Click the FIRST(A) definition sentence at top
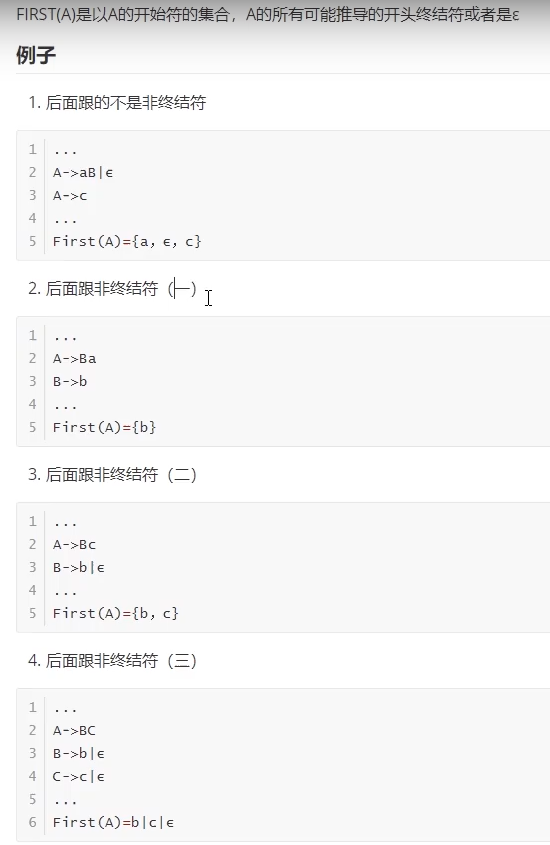The image size is (550, 845). (268, 15)
